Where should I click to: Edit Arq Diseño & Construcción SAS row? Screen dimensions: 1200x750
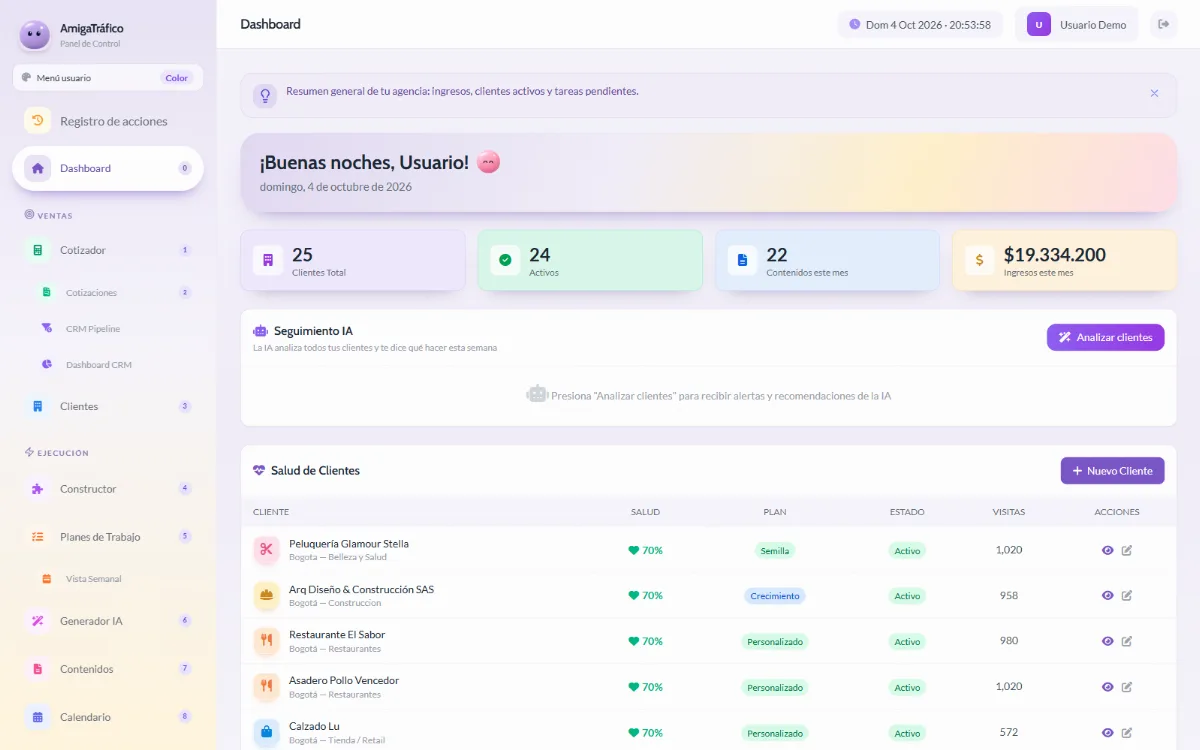(1127, 596)
